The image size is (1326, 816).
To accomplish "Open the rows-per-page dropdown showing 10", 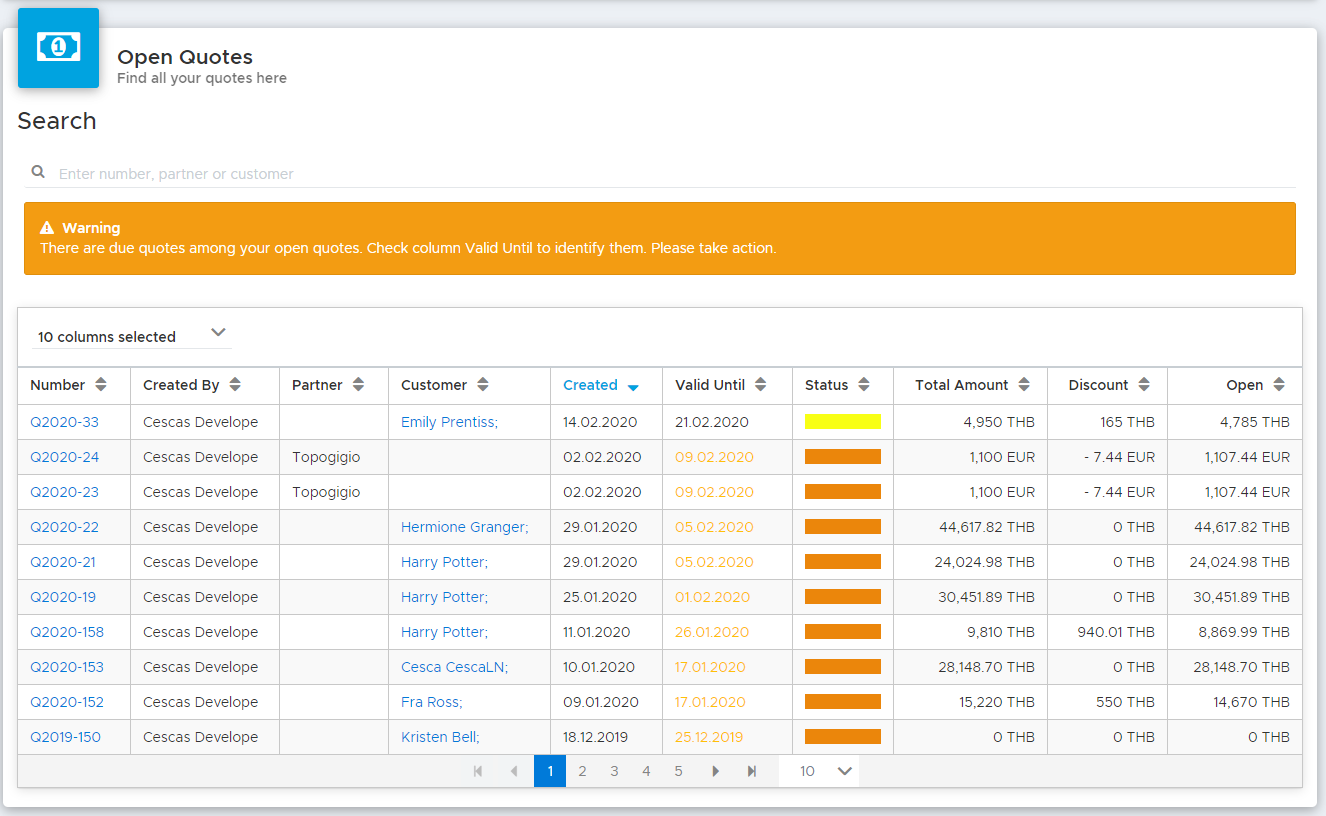I will coord(820,771).
